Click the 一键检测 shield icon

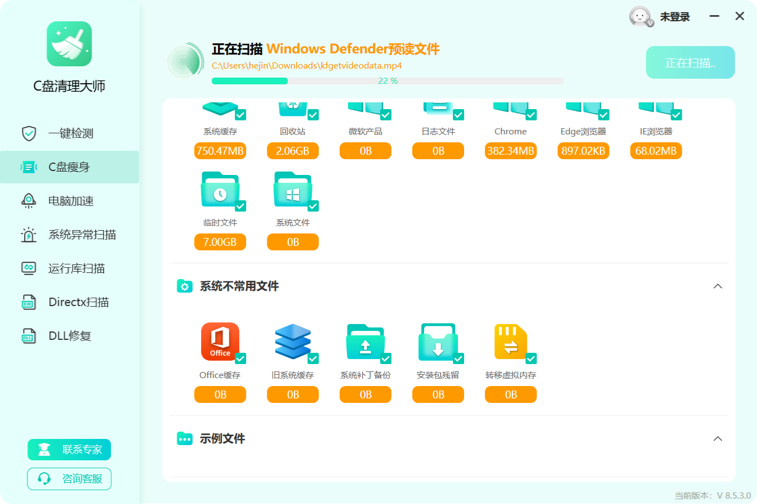(29, 133)
